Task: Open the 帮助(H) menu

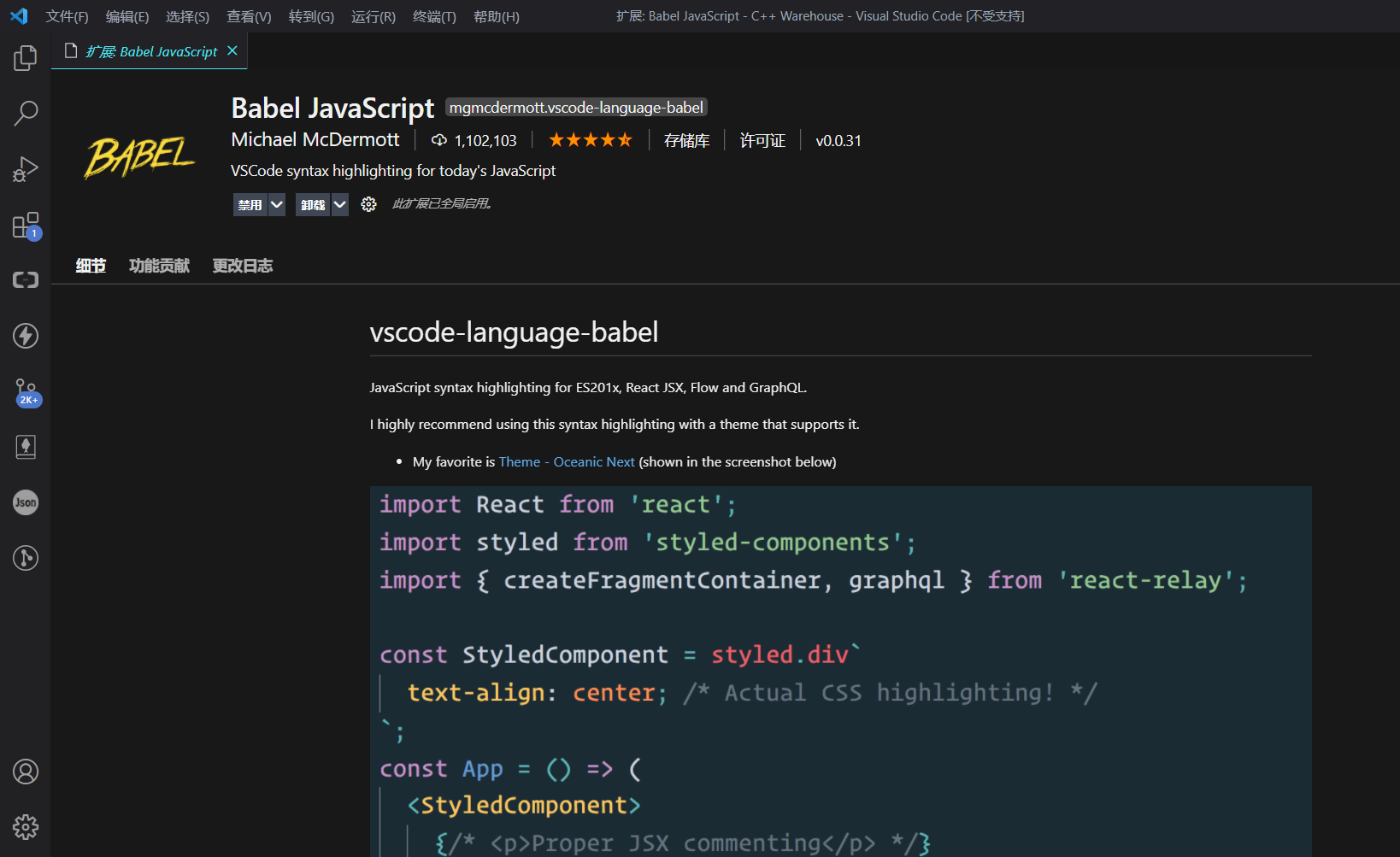Action: [496, 16]
